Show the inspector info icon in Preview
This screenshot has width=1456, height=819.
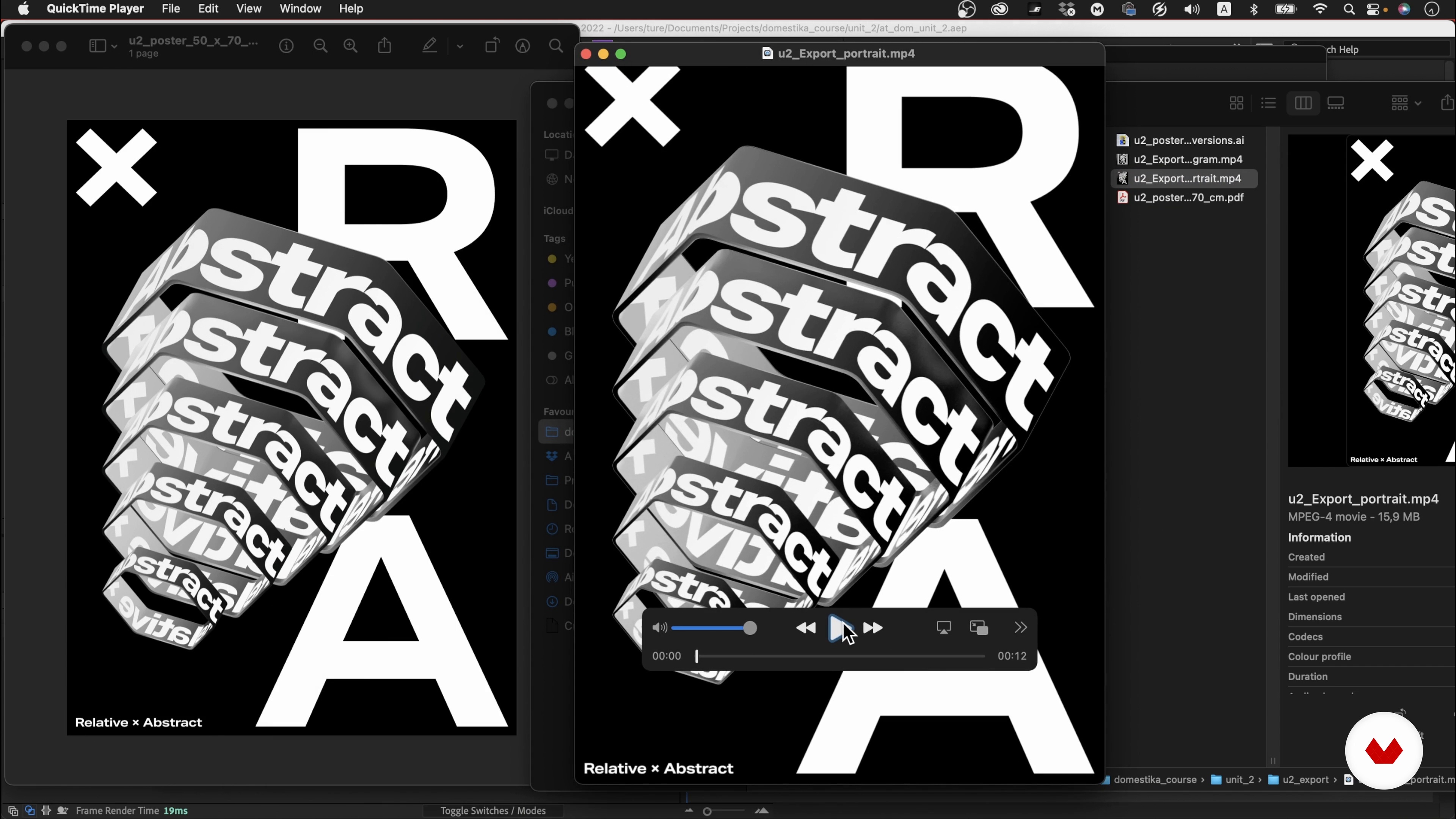click(x=287, y=46)
